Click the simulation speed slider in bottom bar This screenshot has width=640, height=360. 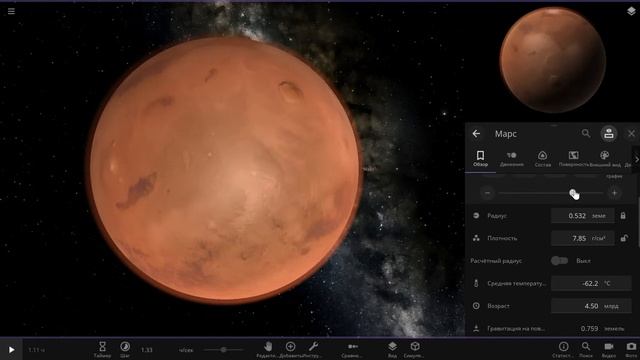pos(223,350)
